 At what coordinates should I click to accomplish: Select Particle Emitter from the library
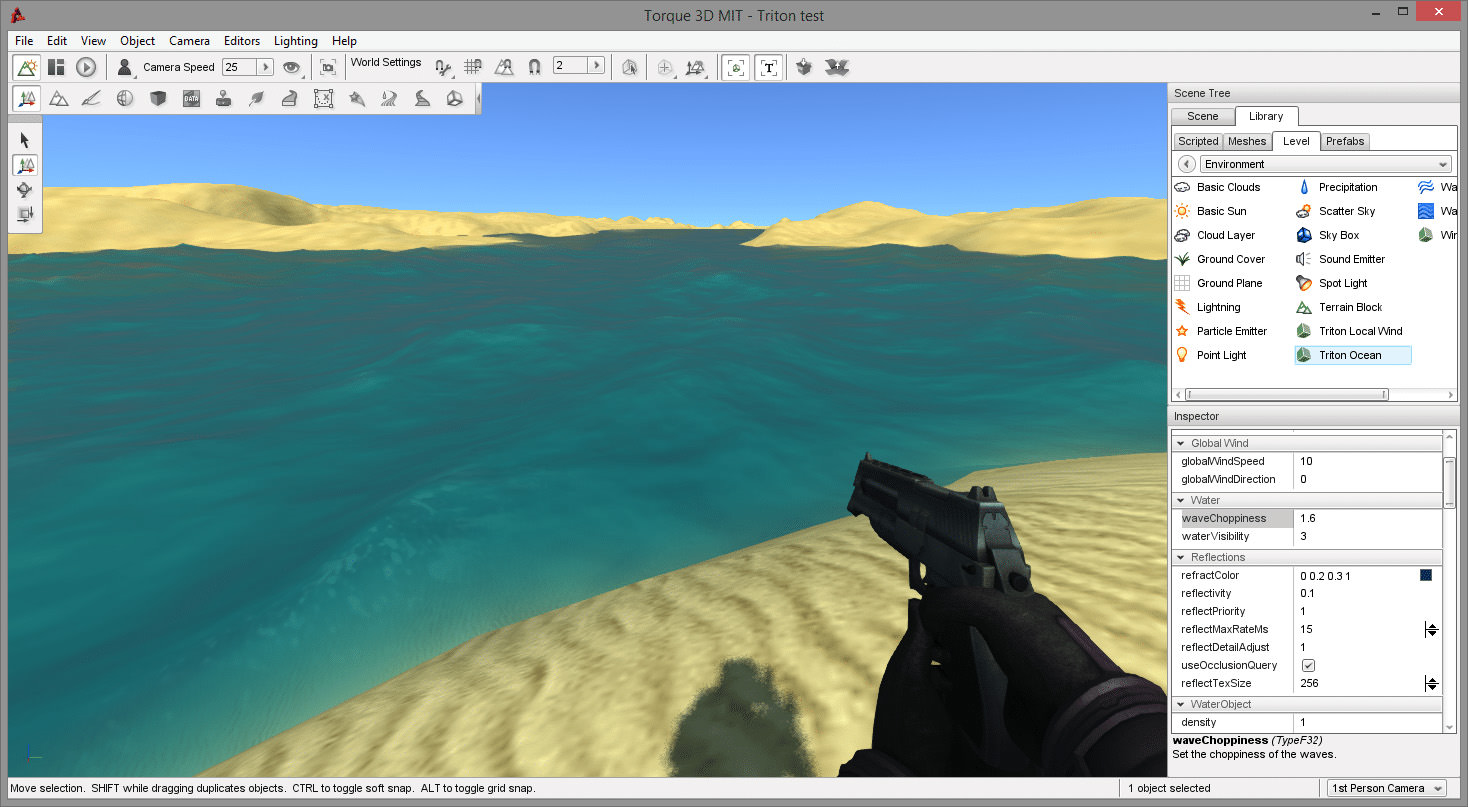[1231, 331]
